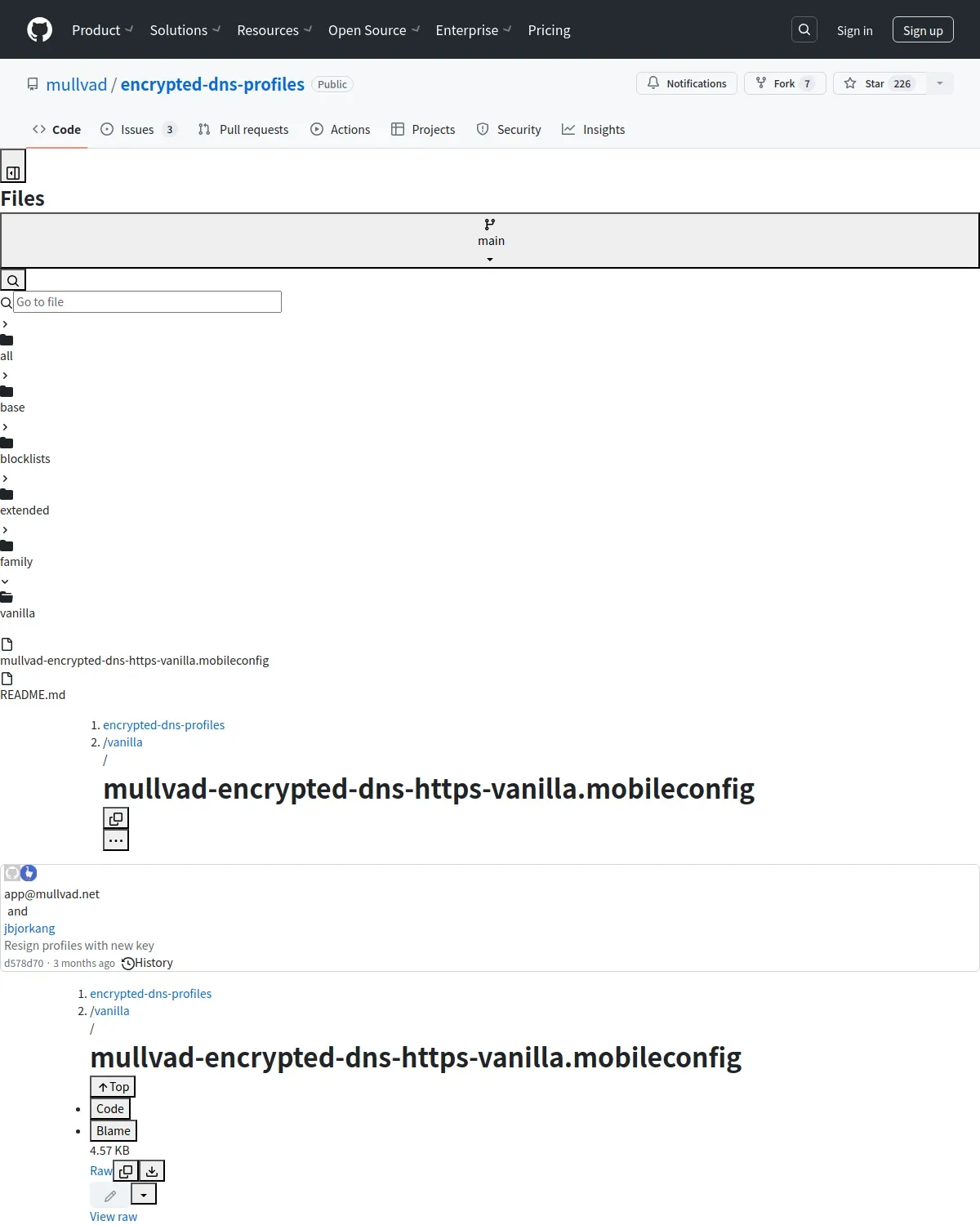Select the Code view button
The width and height of the screenshot is (980, 1225).
pyautogui.click(x=110, y=1109)
